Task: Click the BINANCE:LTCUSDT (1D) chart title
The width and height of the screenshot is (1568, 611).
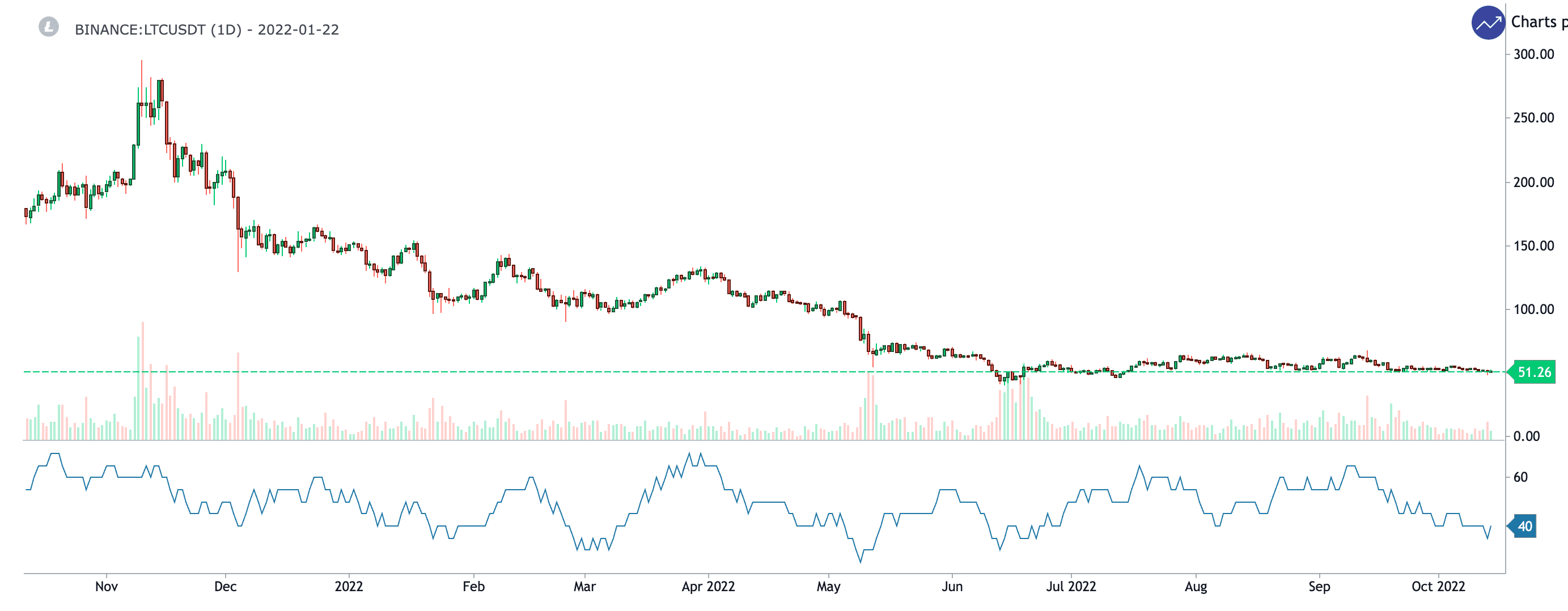Action: pos(206,30)
